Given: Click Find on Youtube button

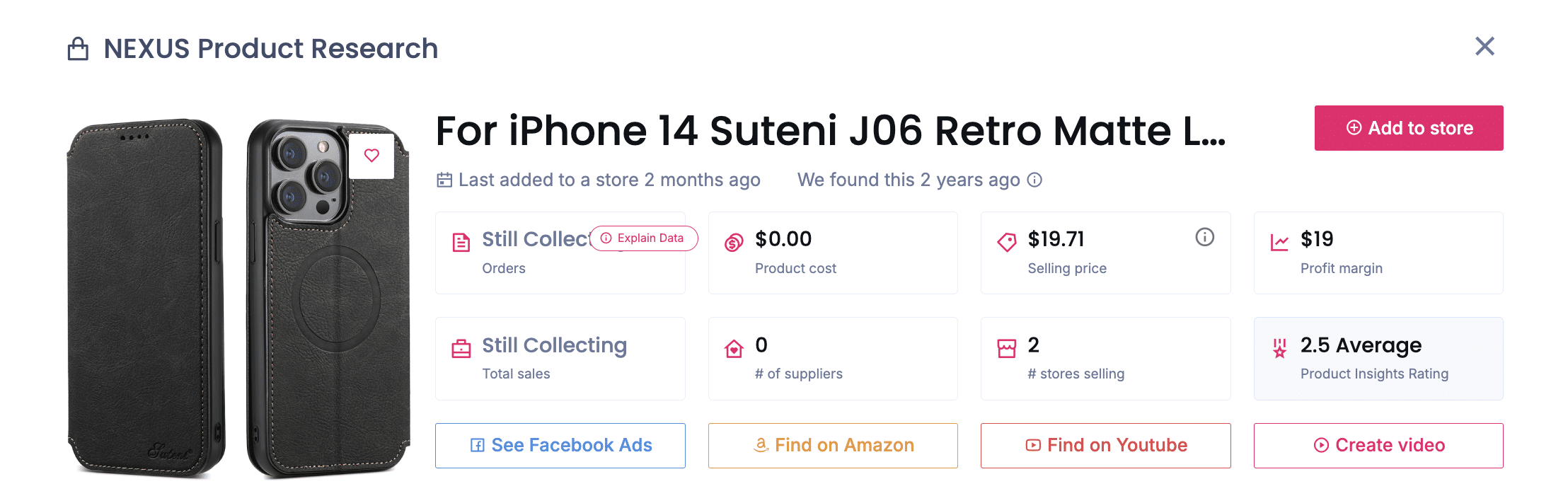Looking at the screenshot, I should [x=1105, y=446].
